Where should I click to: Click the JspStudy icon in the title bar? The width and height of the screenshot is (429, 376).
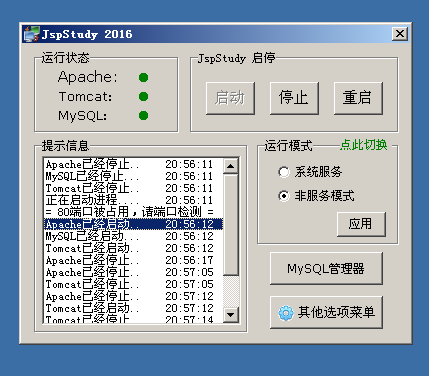(31, 34)
